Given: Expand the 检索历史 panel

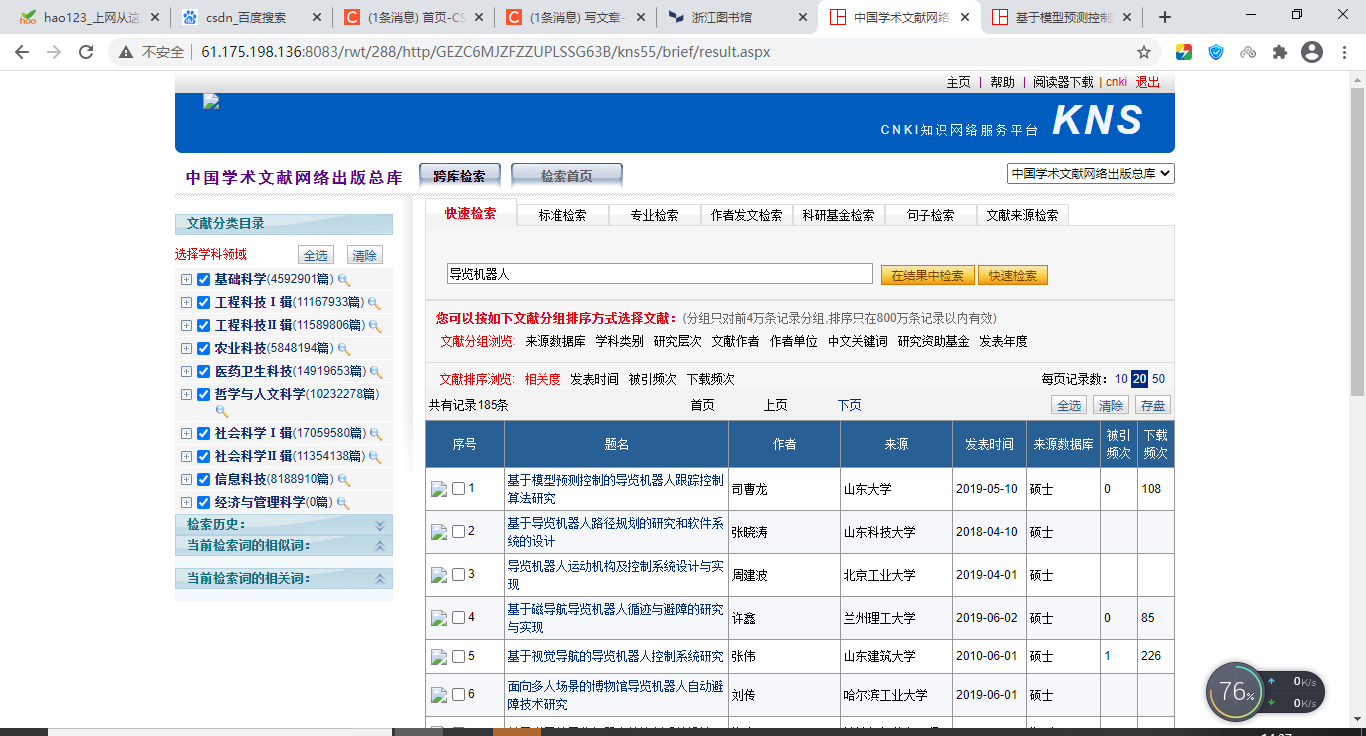Looking at the screenshot, I should 380,525.
